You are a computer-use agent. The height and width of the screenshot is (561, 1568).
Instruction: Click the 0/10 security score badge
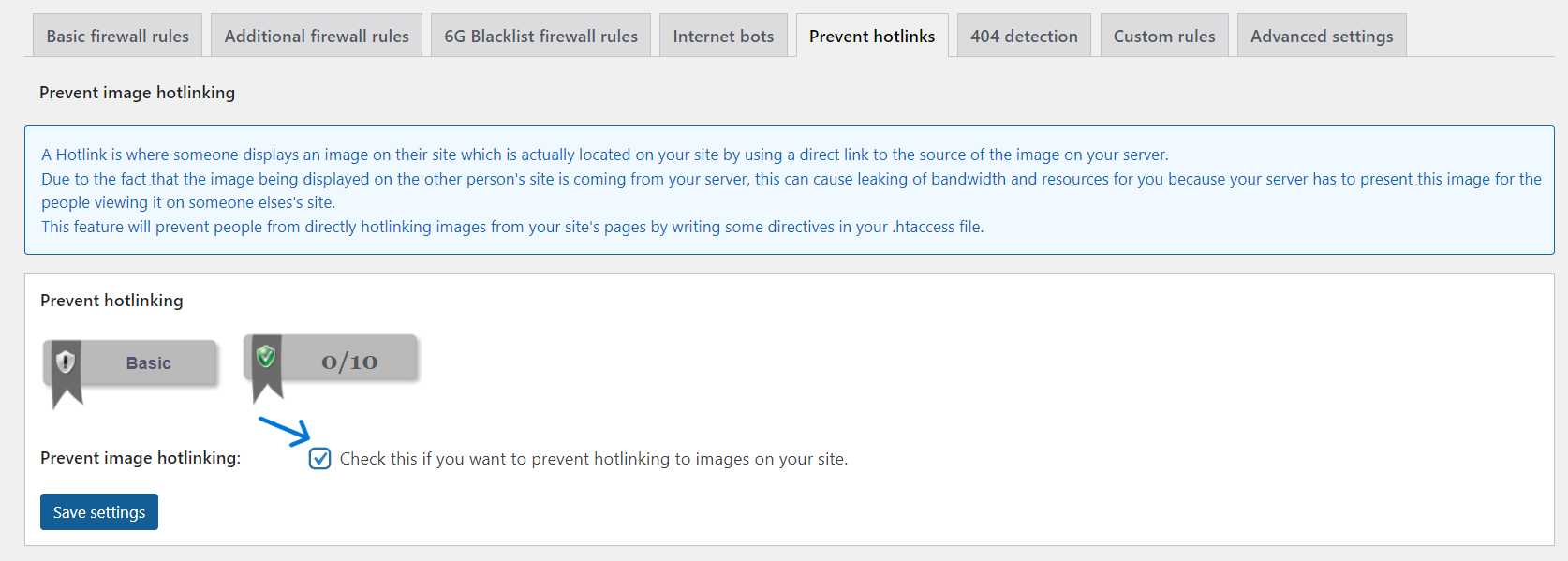click(x=349, y=362)
